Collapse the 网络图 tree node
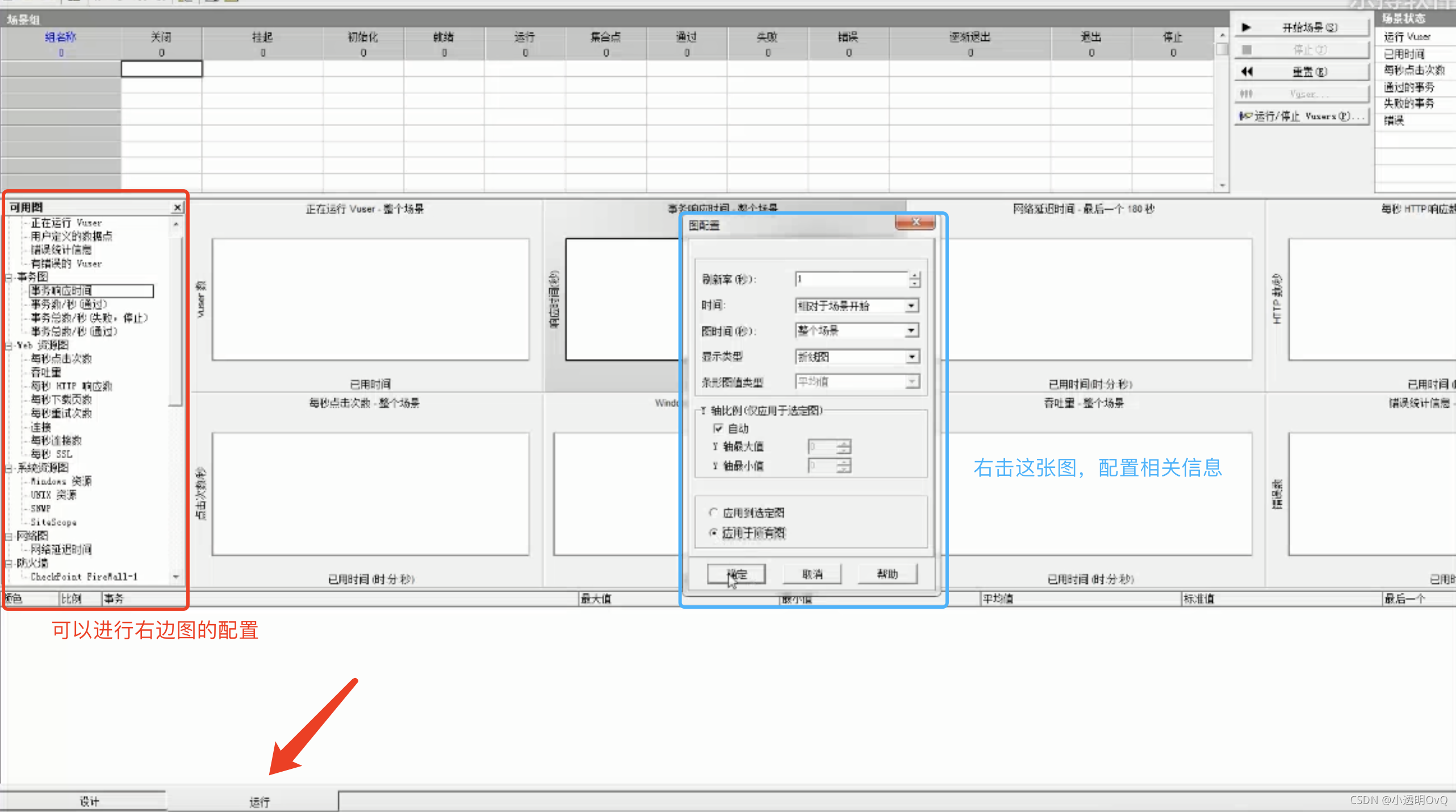The width and height of the screenshot is (1456, 812). tap(9, 536)
